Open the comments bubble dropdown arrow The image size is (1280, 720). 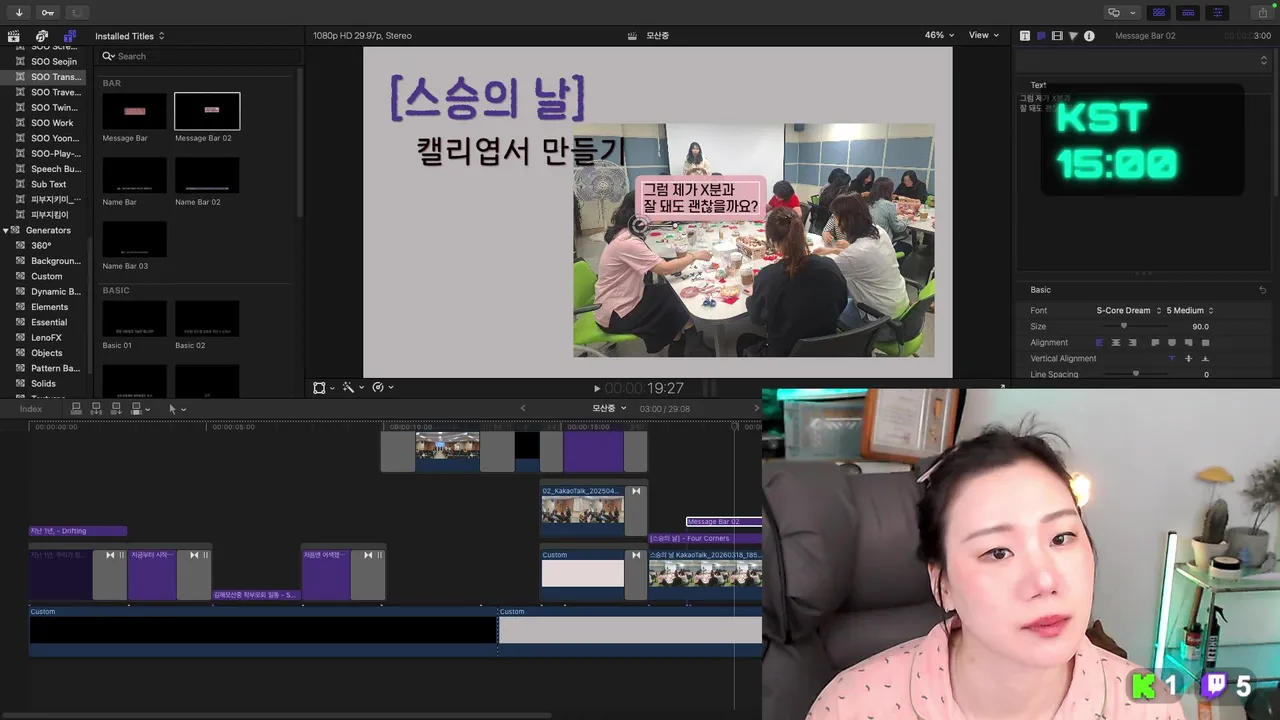(1132, 13)
